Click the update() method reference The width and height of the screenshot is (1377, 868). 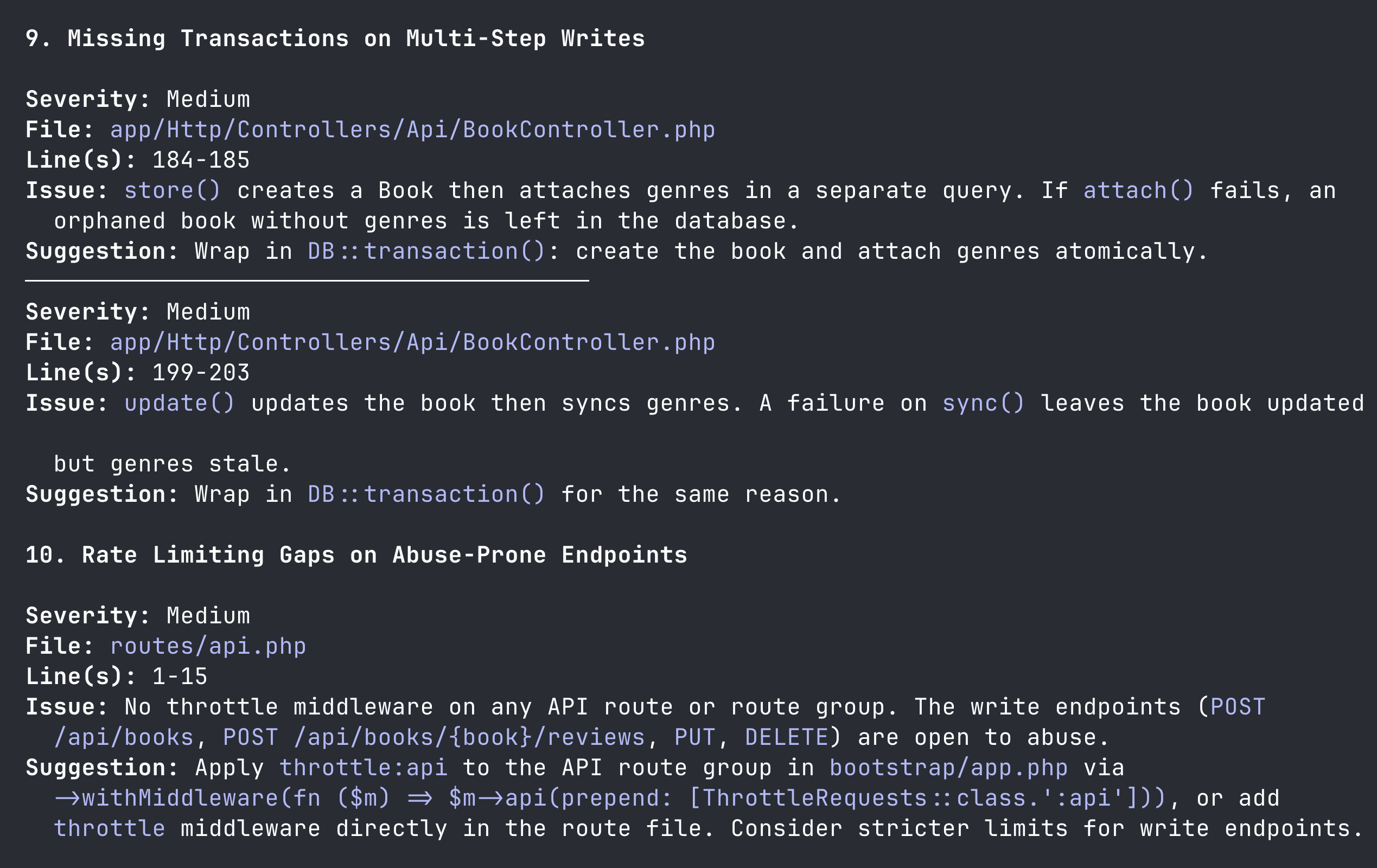[x=179, y=403]
